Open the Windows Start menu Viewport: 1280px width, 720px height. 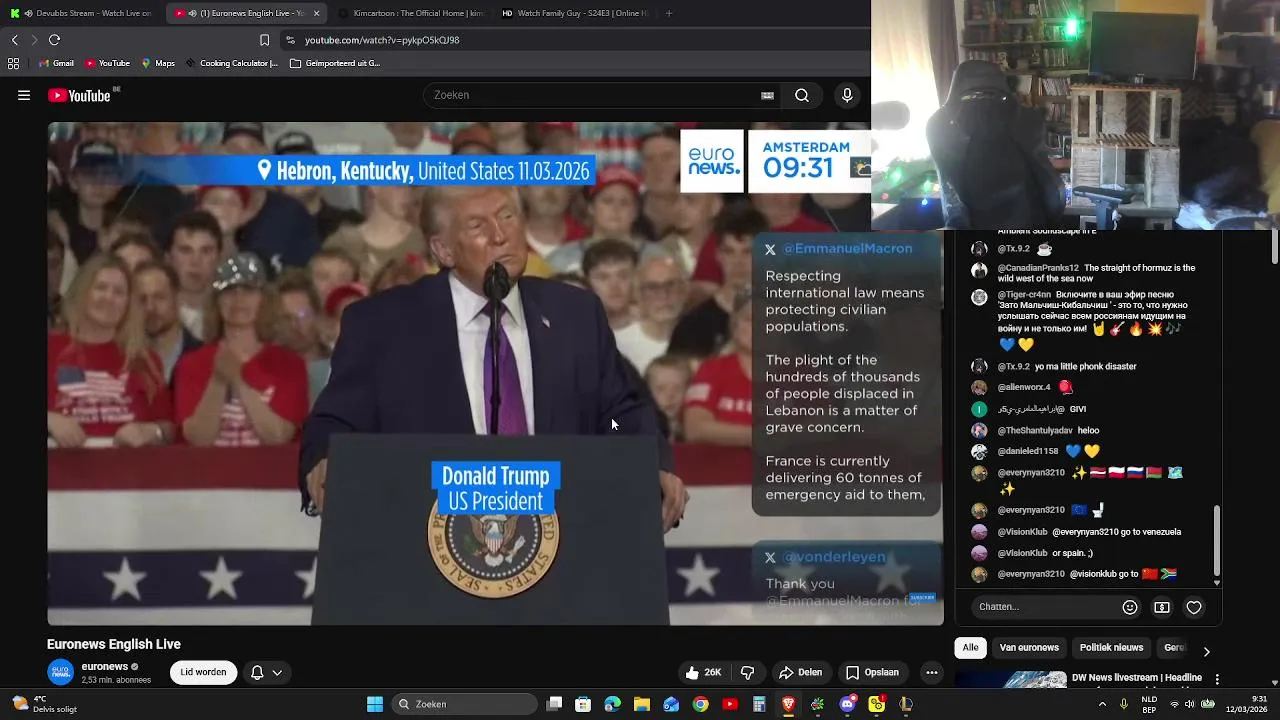pos(375,704)
